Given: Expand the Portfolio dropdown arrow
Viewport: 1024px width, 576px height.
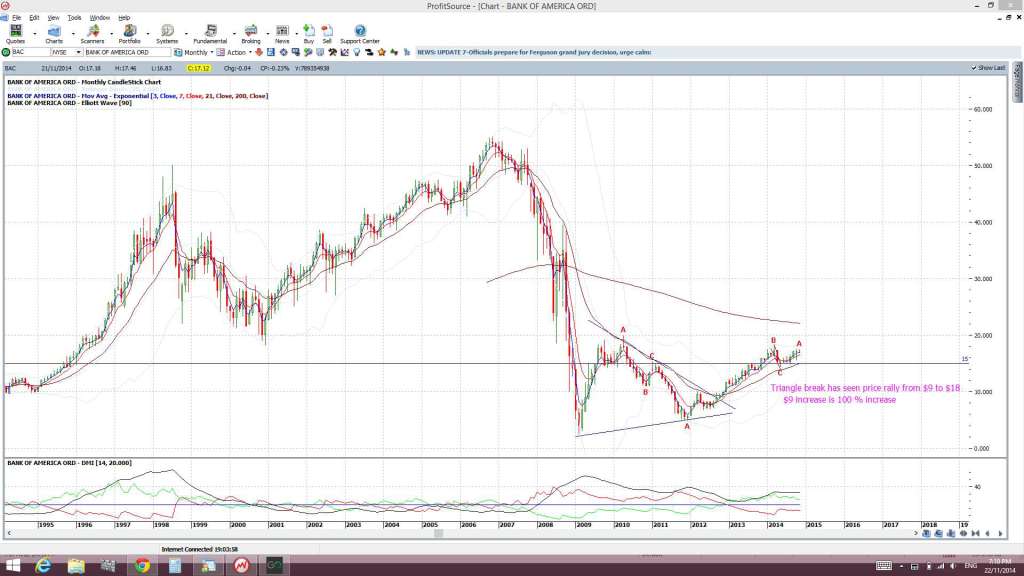Looking at the screenshot, I should click(x=148, y=33).
